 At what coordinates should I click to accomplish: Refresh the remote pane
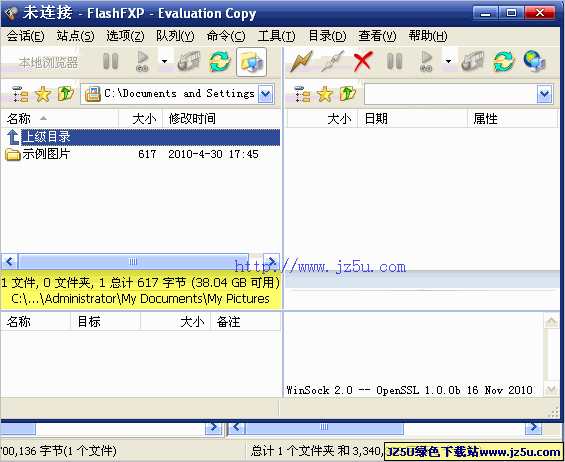click(504, 62)
